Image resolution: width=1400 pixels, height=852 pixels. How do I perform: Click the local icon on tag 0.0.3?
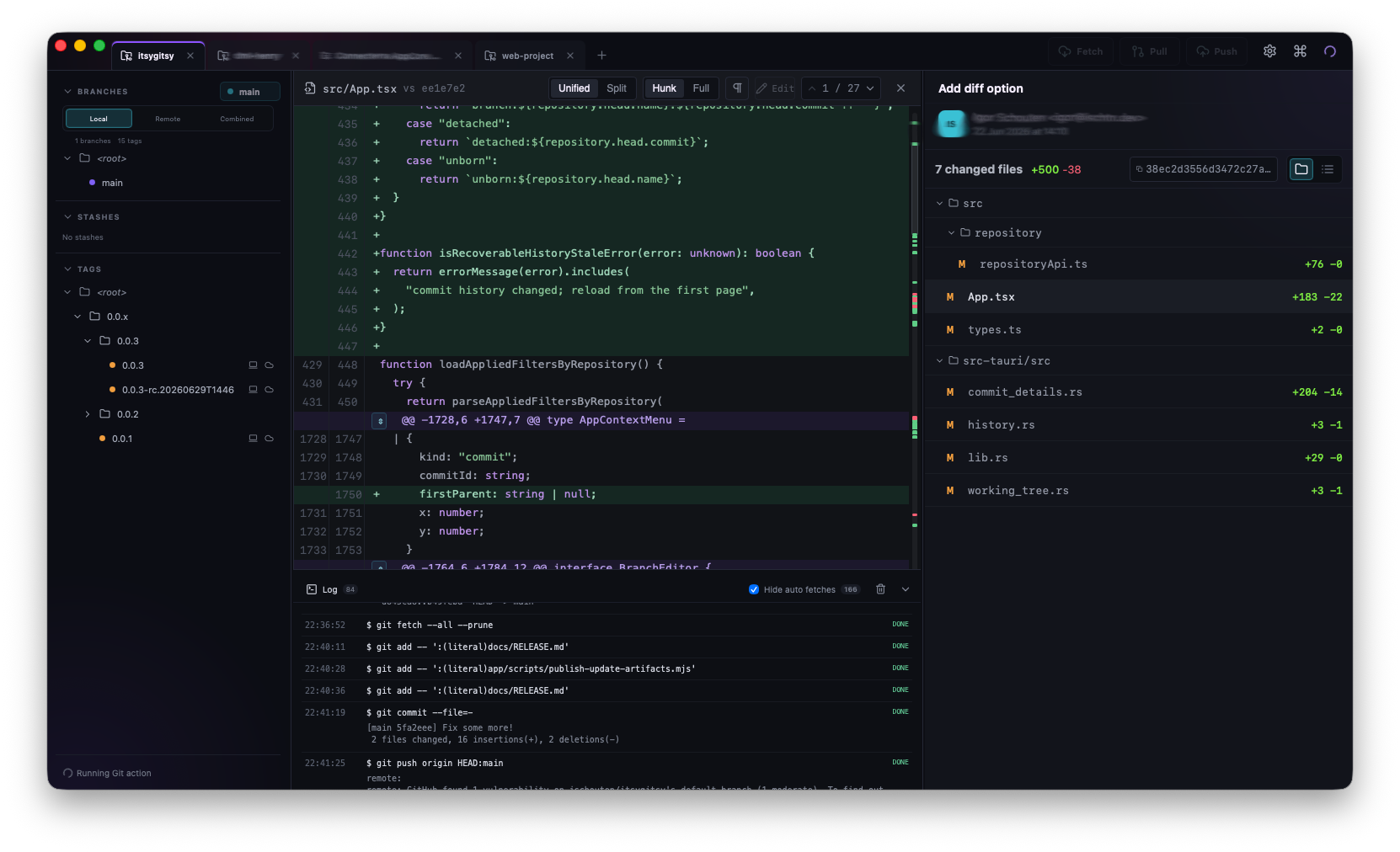point(253,365)
